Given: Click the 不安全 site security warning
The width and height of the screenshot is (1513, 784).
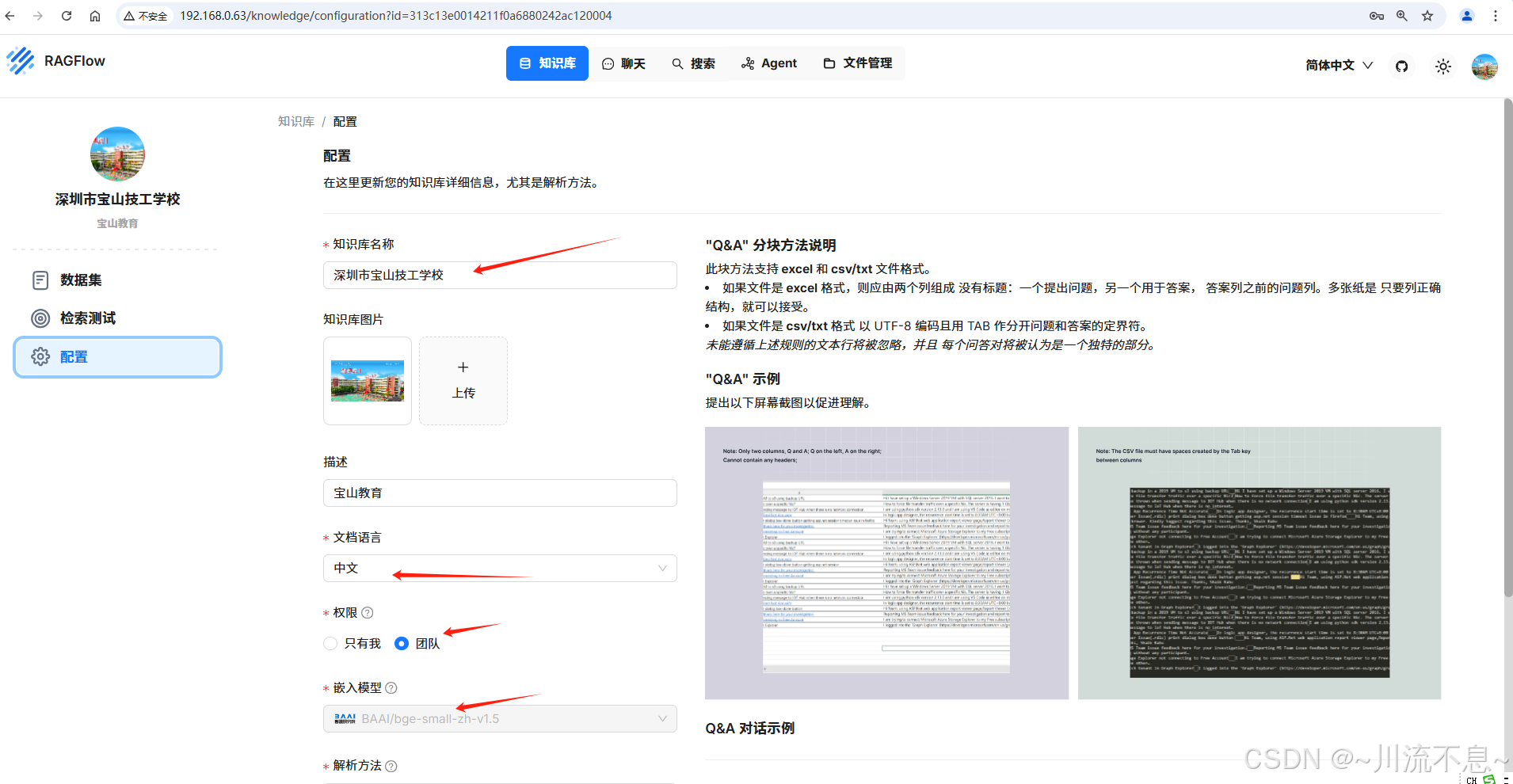Looking at the screenshot, I should pyautogui.click(x=146, y=16).
